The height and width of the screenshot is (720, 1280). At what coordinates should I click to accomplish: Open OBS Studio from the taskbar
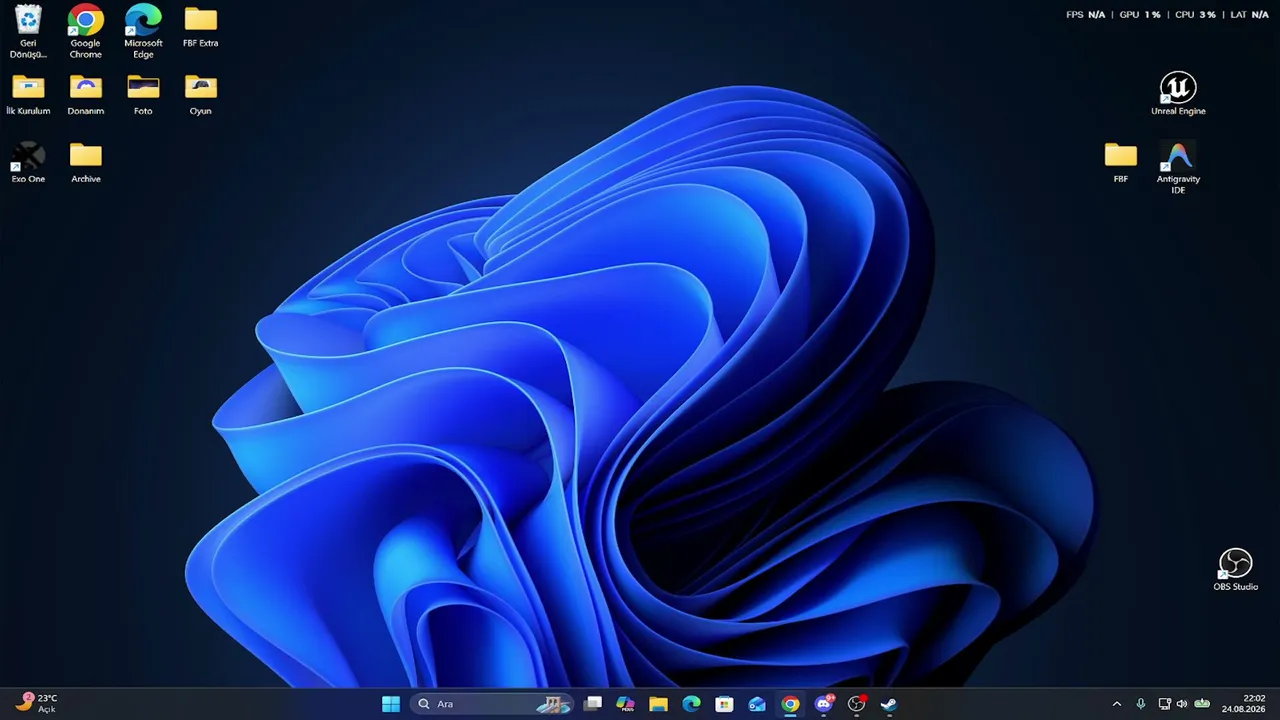[x=856, y=704]
